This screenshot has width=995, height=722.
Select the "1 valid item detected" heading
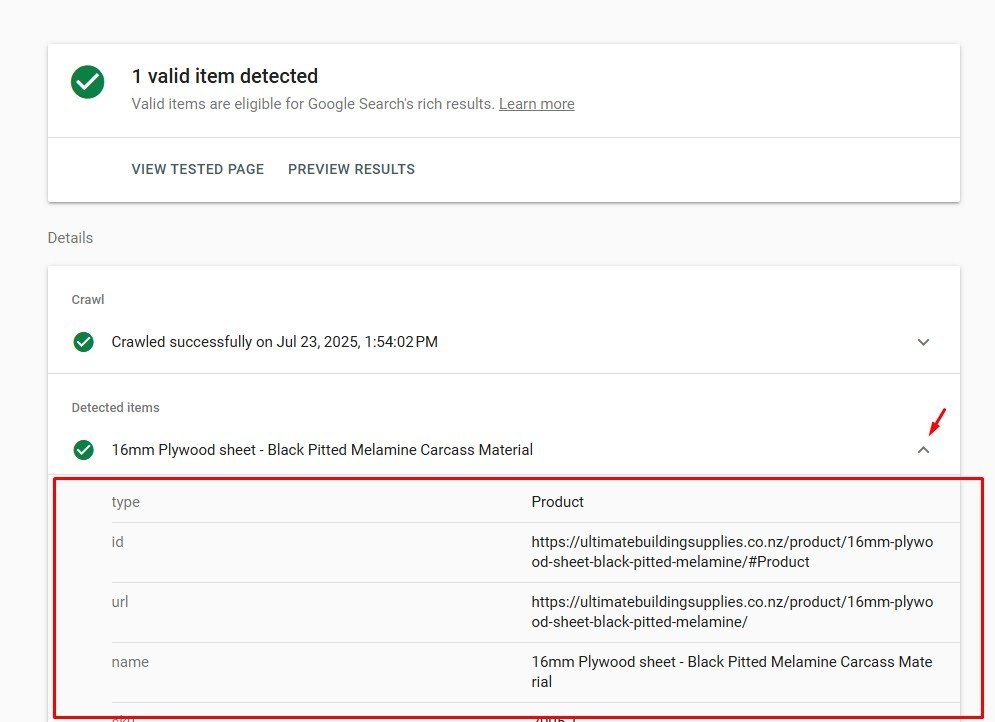point(225,76)
